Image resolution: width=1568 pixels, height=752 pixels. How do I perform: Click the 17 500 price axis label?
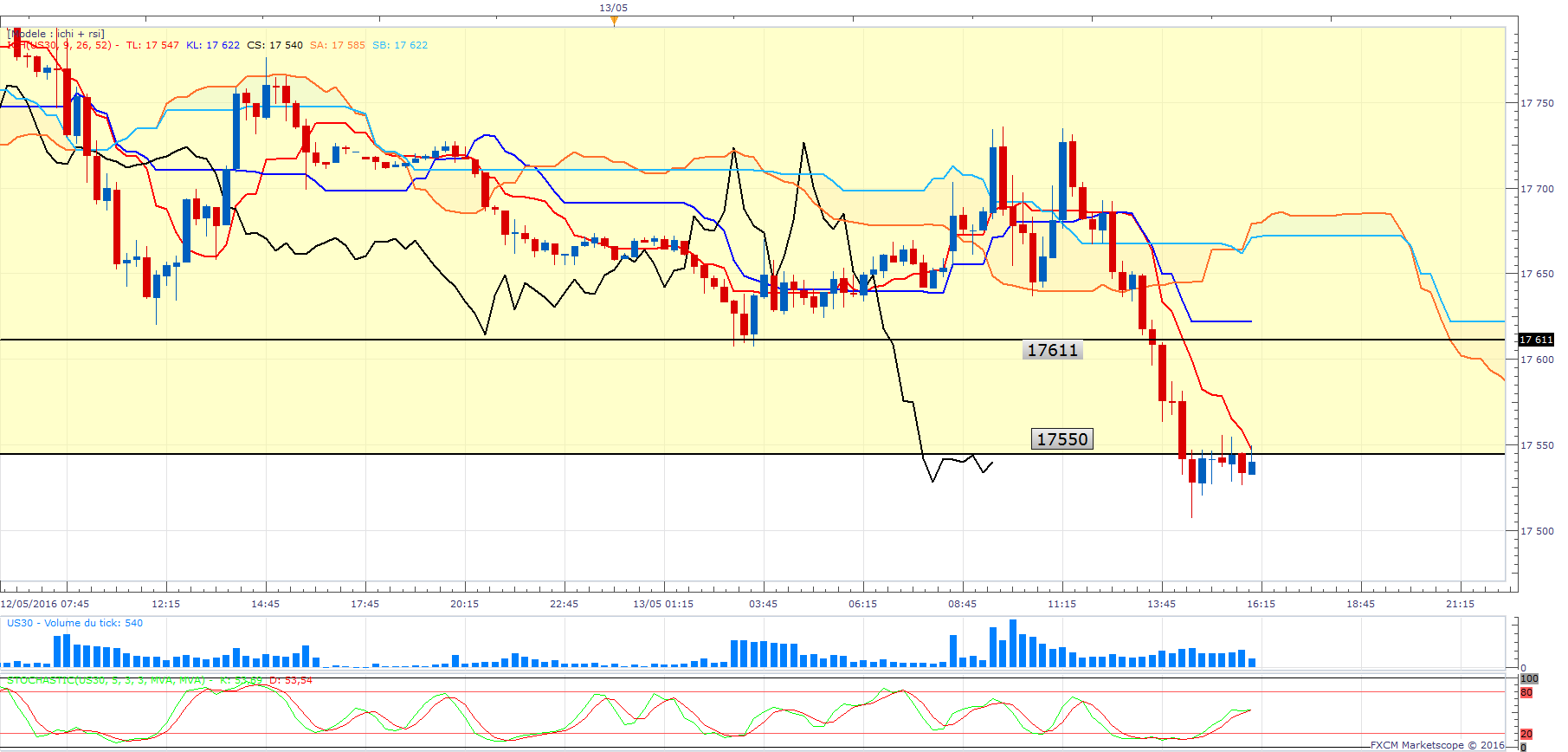pyautogui.click(x=1538, y=531)
